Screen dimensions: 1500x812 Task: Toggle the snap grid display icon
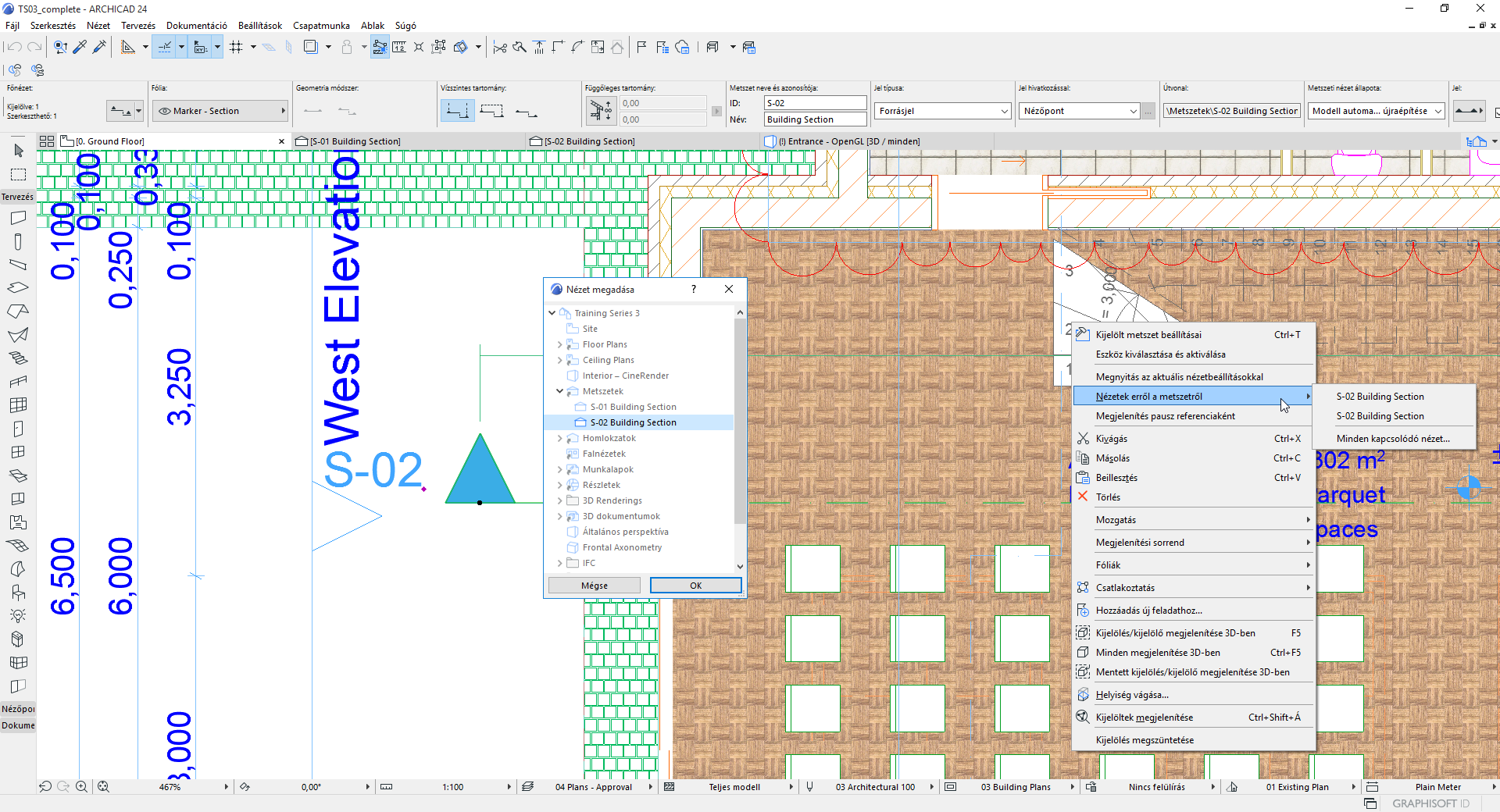tap(237, 47)
